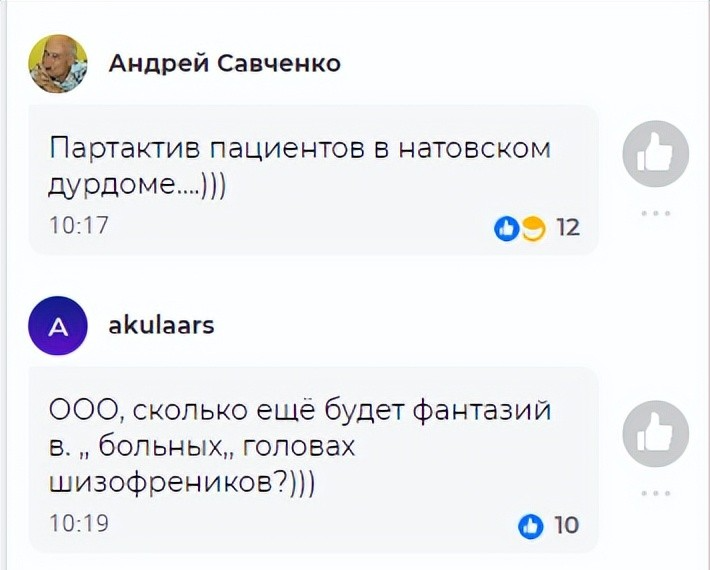This screenshot has height=570, width=710.
Task: Open profile via akulaars username
Action: click(161, 325)
